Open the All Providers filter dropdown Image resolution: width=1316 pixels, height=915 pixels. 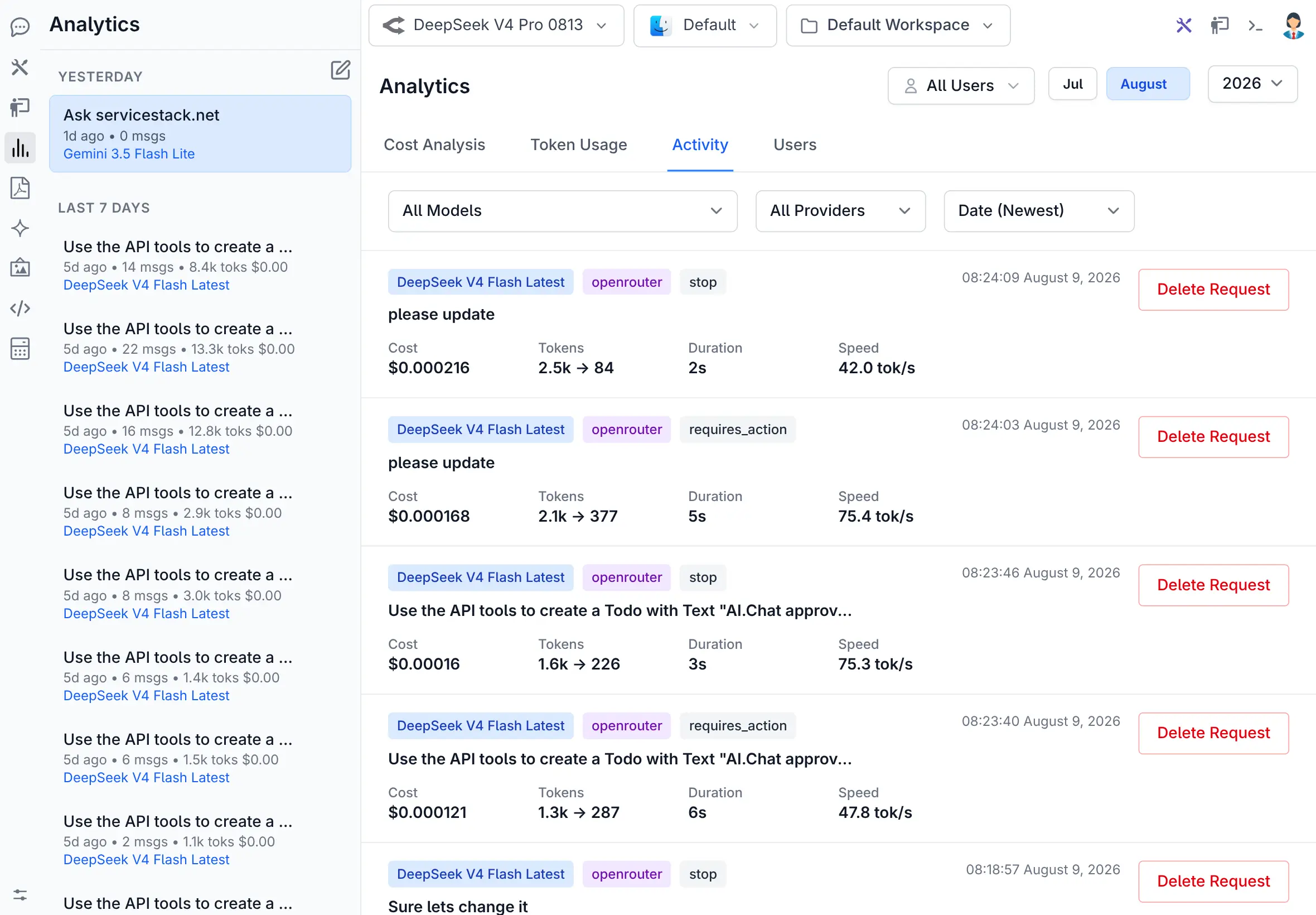click(x=840, y=211)
